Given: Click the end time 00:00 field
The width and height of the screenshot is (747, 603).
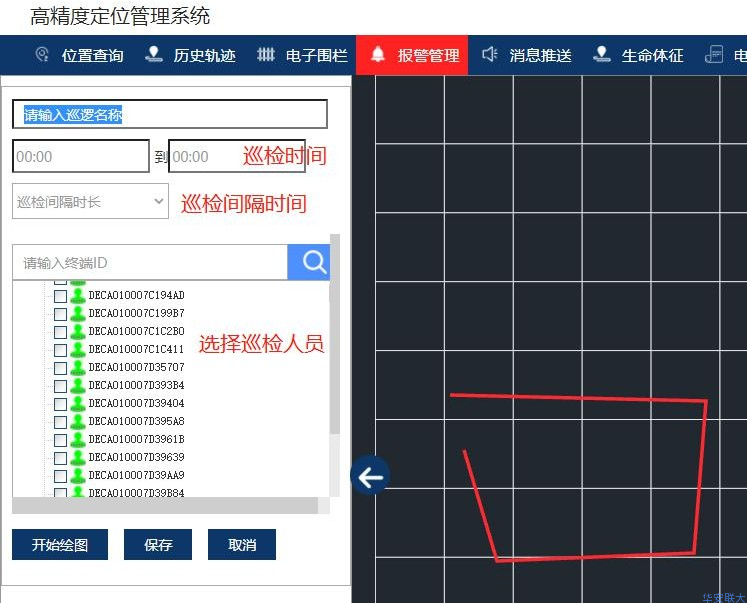Looking at the screenshot, I should pyautogui.click(x=237, y=156).
